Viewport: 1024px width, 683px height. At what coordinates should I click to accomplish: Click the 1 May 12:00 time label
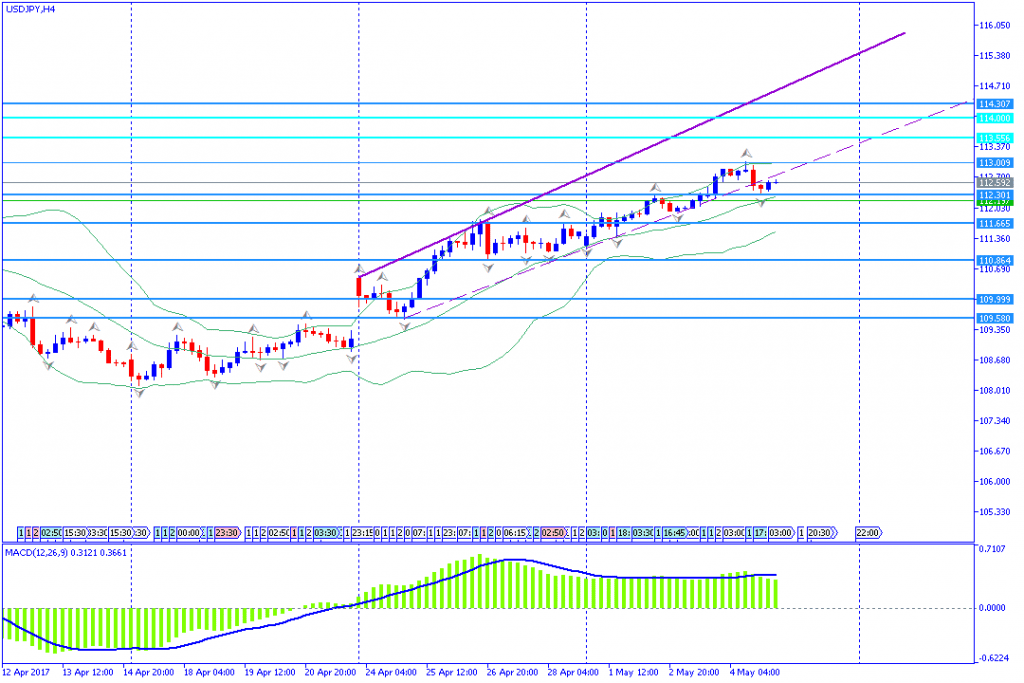click(633, 673)
